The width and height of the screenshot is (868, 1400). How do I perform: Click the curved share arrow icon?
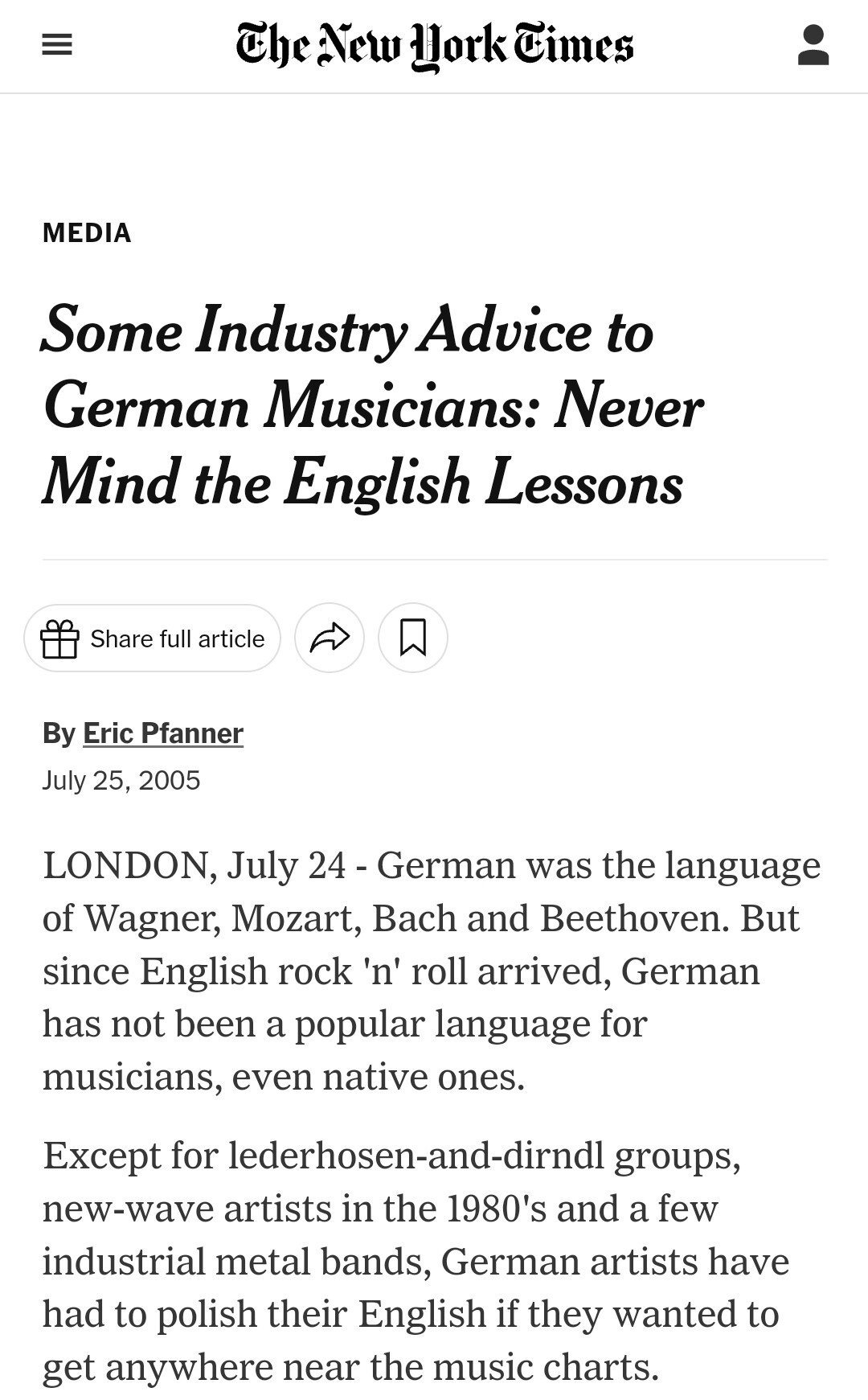pyautogui.click(x=330, y=638)
